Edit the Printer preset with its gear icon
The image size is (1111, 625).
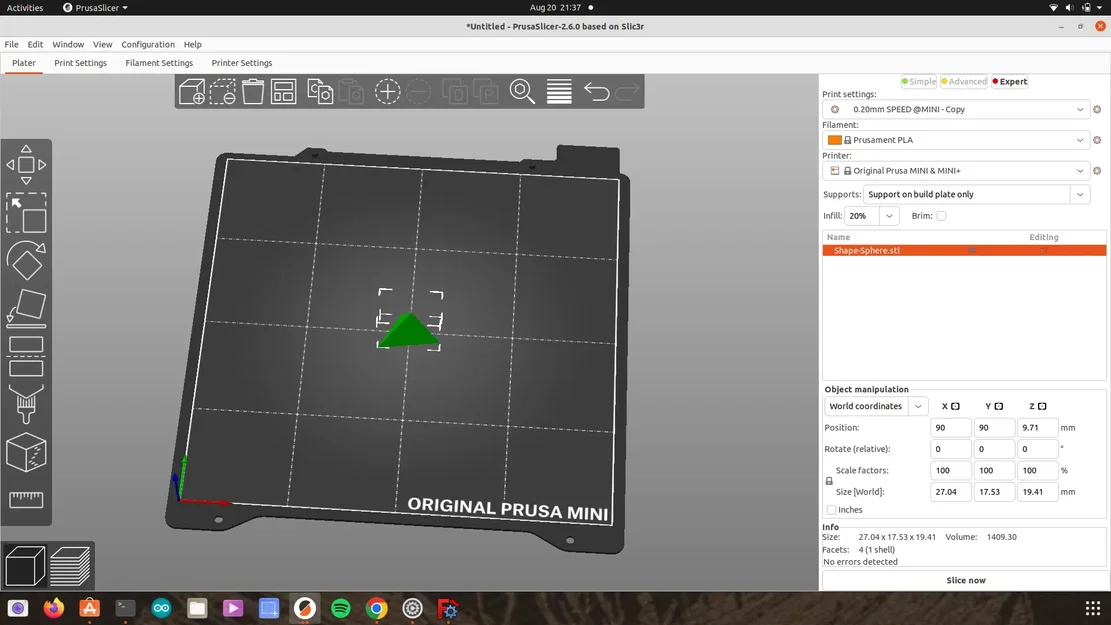coord(1097,171)
